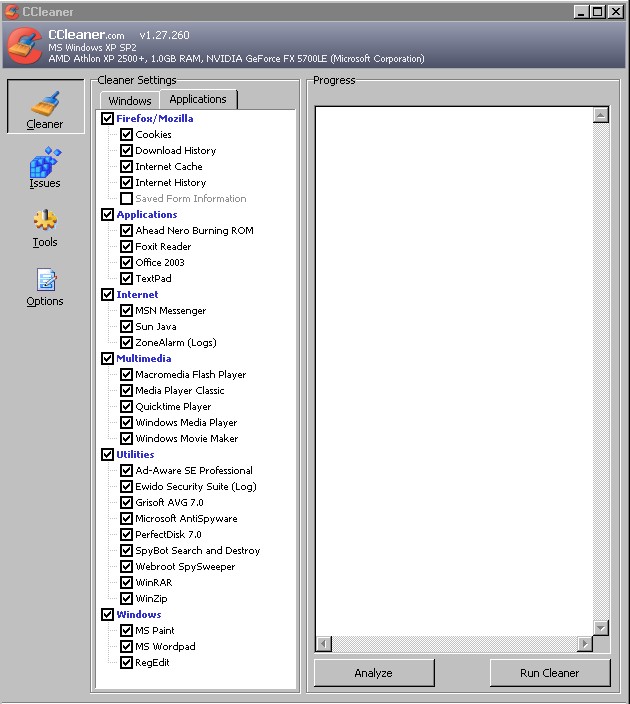Click progress pane scroll down arrow
This screenshot has width=630, height=704.
click(x=601, y=628)
